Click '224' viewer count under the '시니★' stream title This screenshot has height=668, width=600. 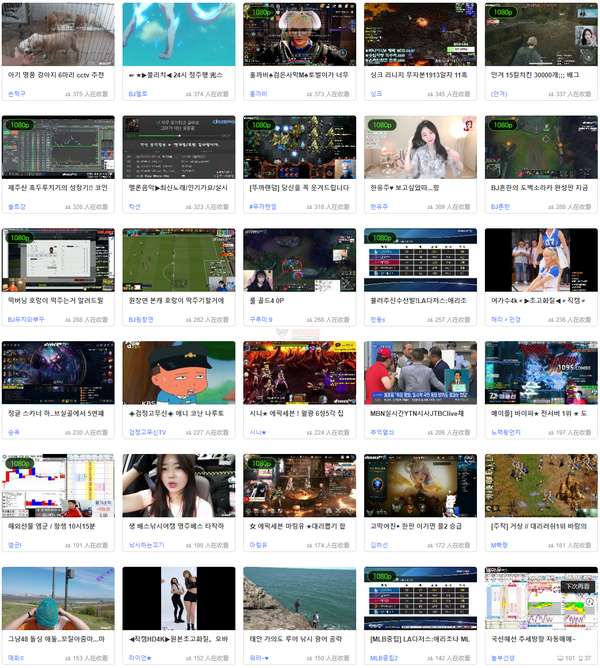click(x=328, y=432)
